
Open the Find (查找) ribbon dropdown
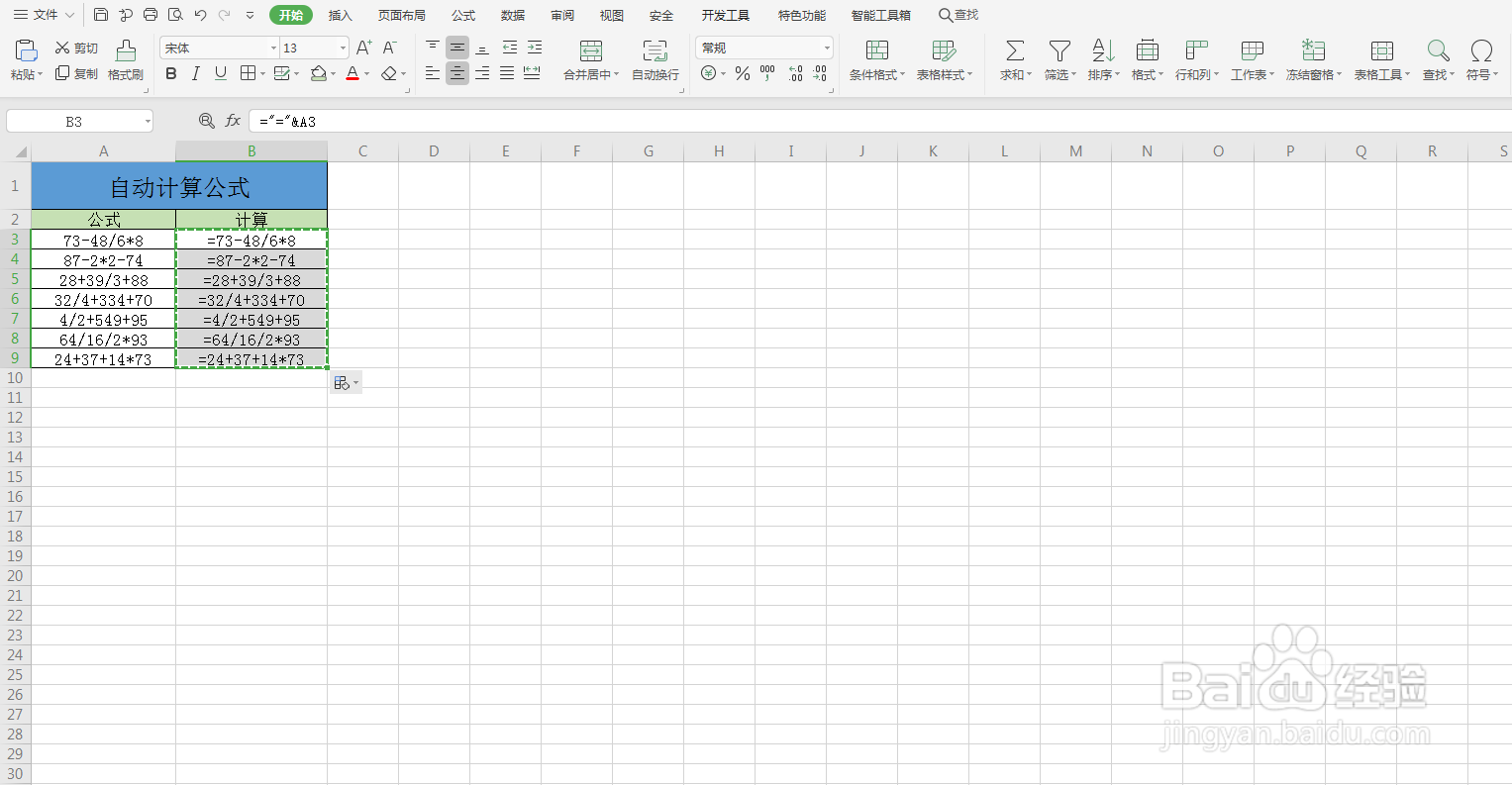[1439, 74]
